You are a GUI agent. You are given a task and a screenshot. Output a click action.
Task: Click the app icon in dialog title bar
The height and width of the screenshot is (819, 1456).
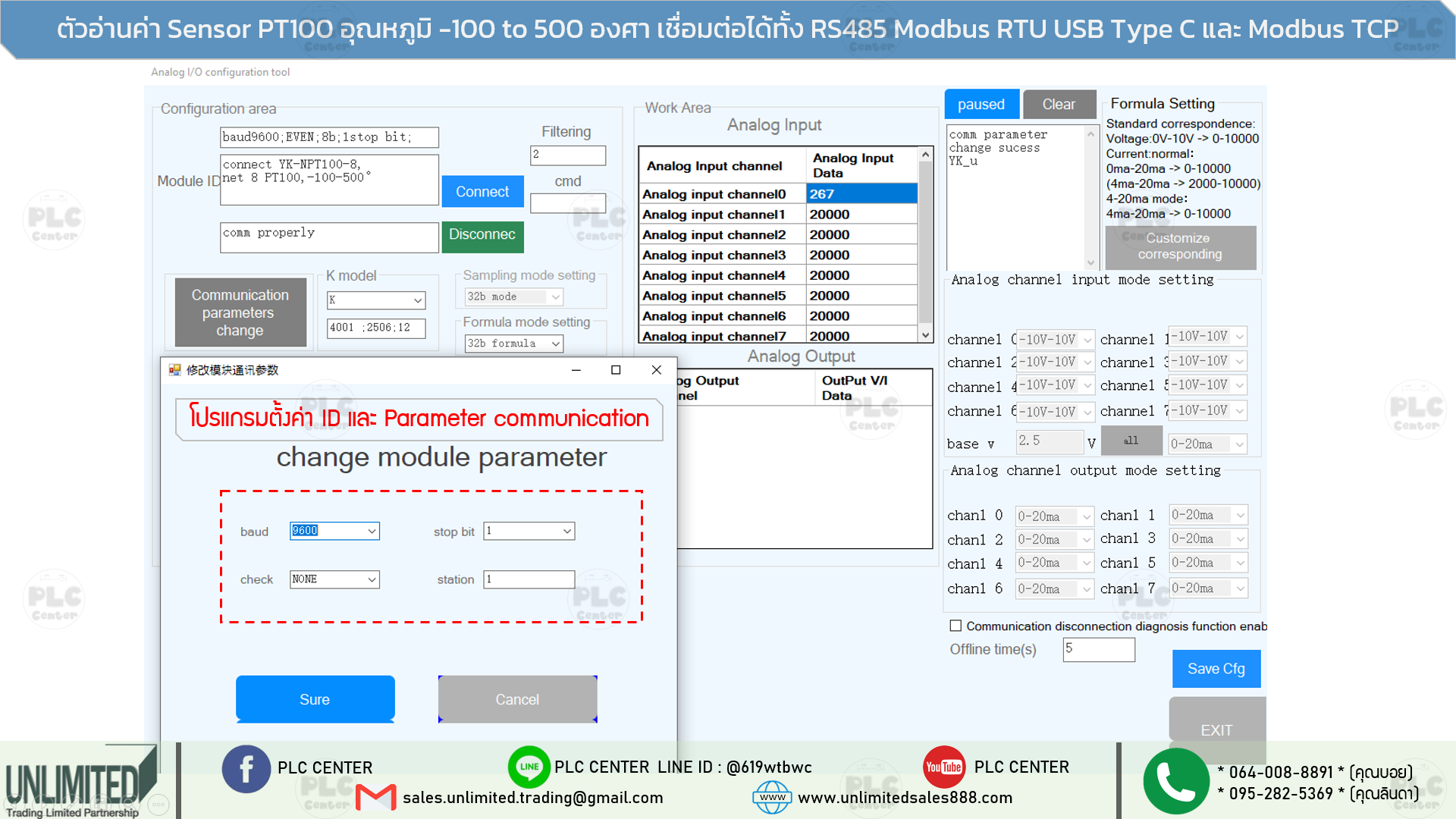173,370
